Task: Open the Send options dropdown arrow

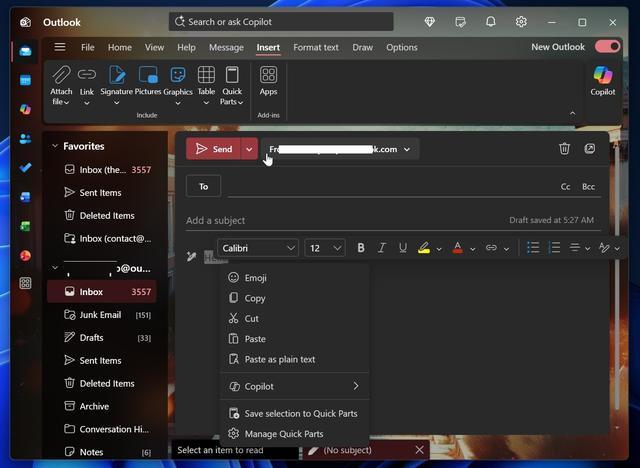Action: tap(249, 149)
